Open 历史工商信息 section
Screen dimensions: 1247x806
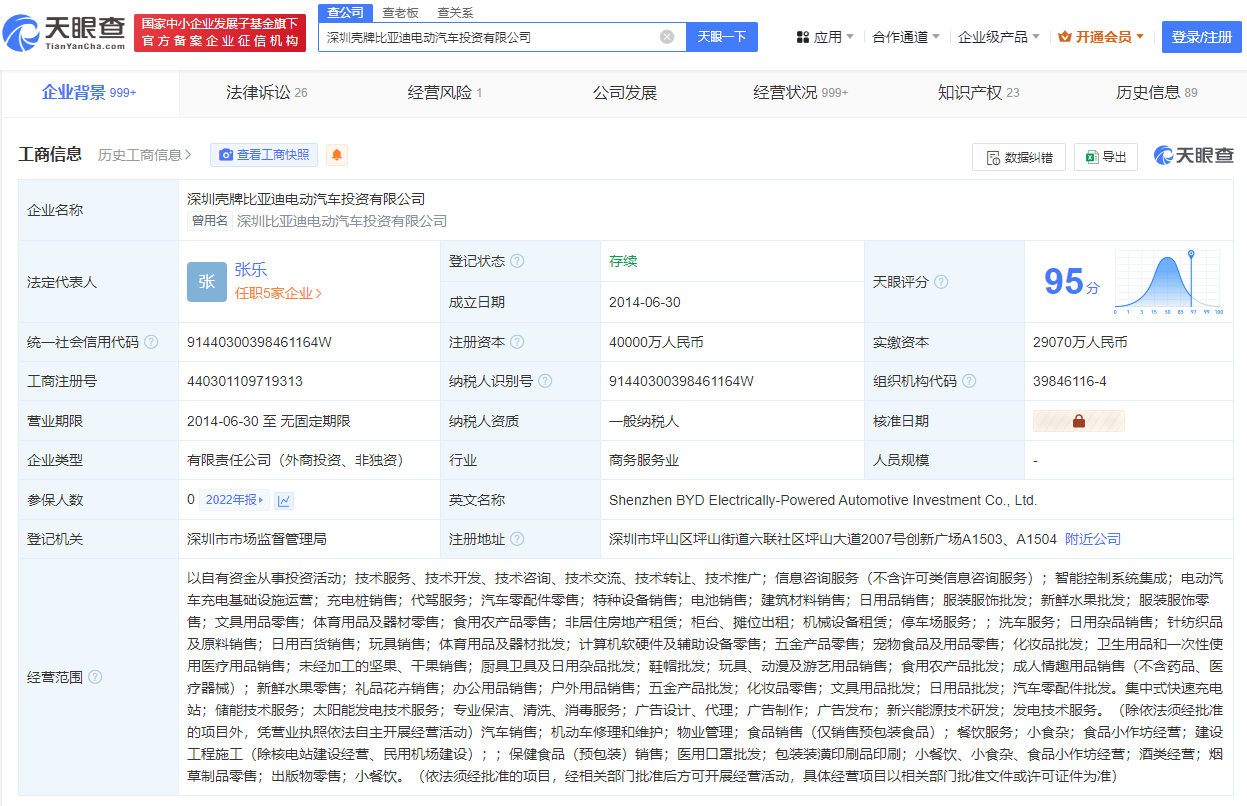point(145,155)
